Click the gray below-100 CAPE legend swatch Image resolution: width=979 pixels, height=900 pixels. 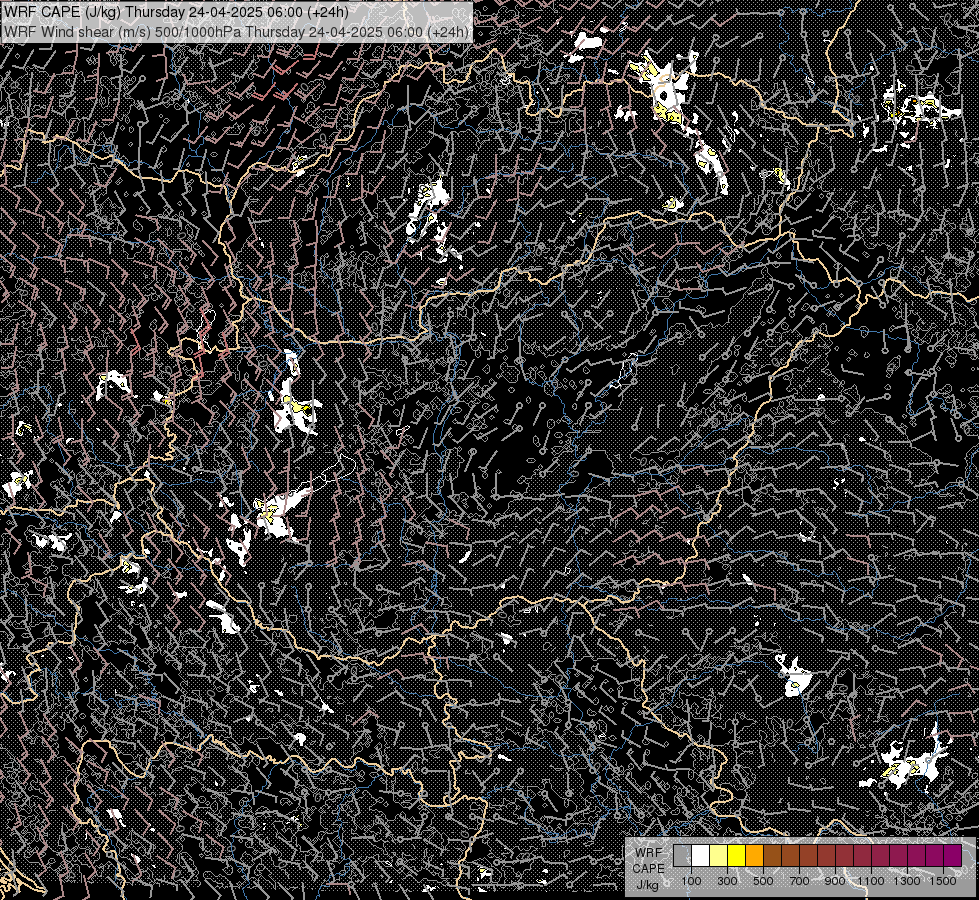(x=682, y=855)
